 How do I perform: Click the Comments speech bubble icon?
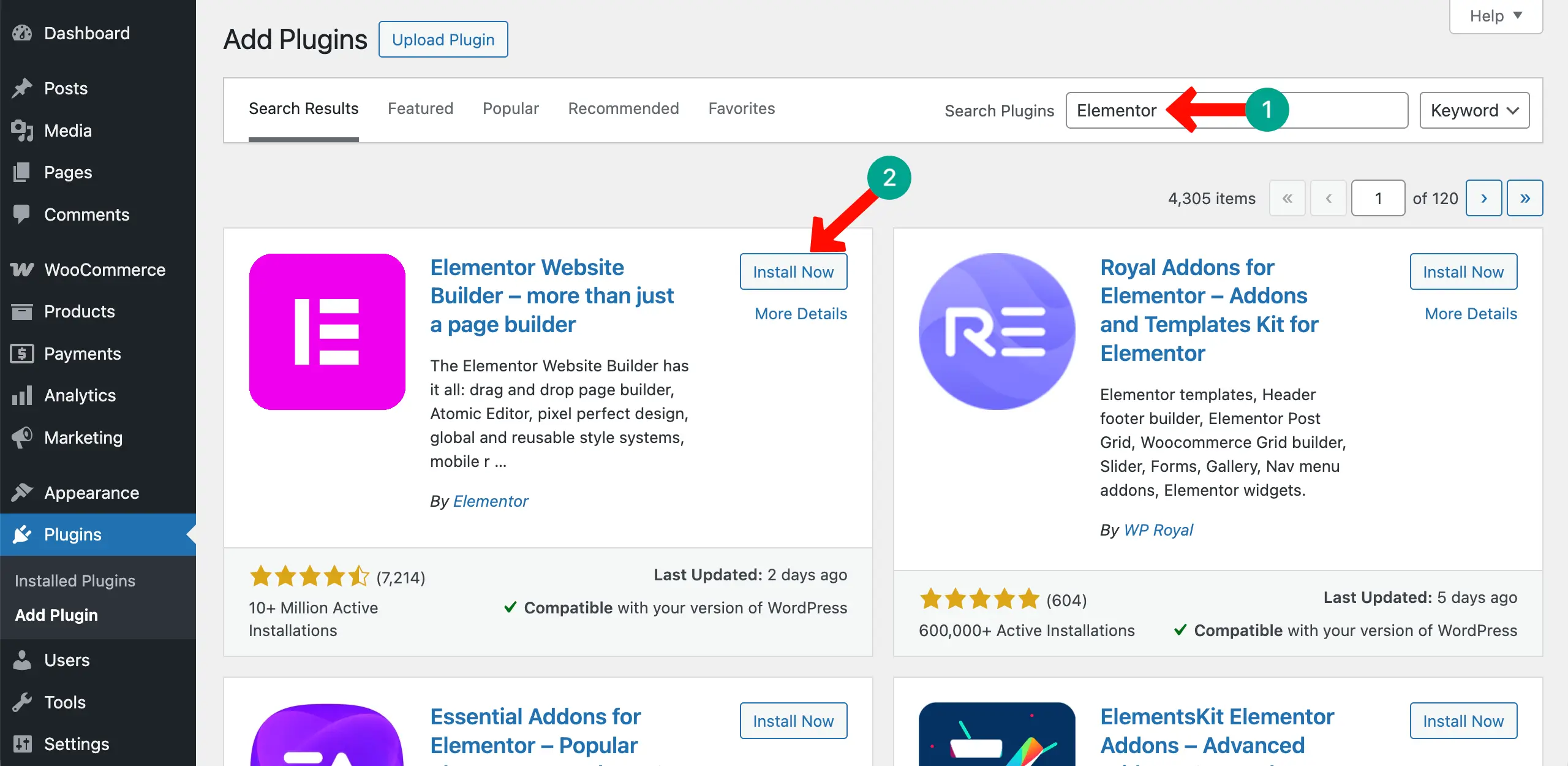22,214
